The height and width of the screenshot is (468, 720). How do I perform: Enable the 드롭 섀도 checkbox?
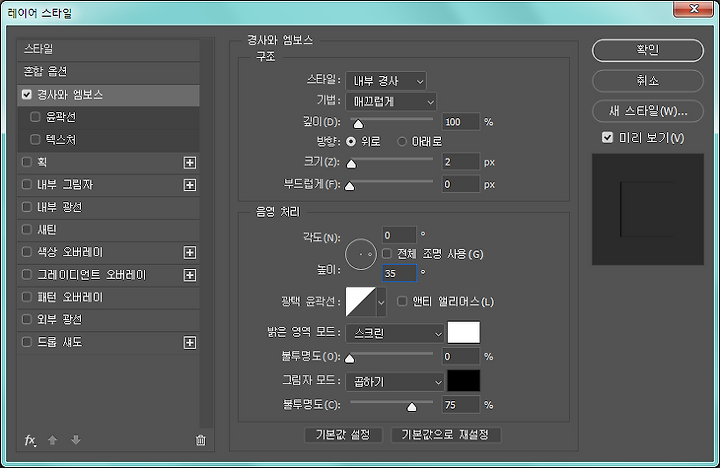pyautogui.click(x=27, y=342)
